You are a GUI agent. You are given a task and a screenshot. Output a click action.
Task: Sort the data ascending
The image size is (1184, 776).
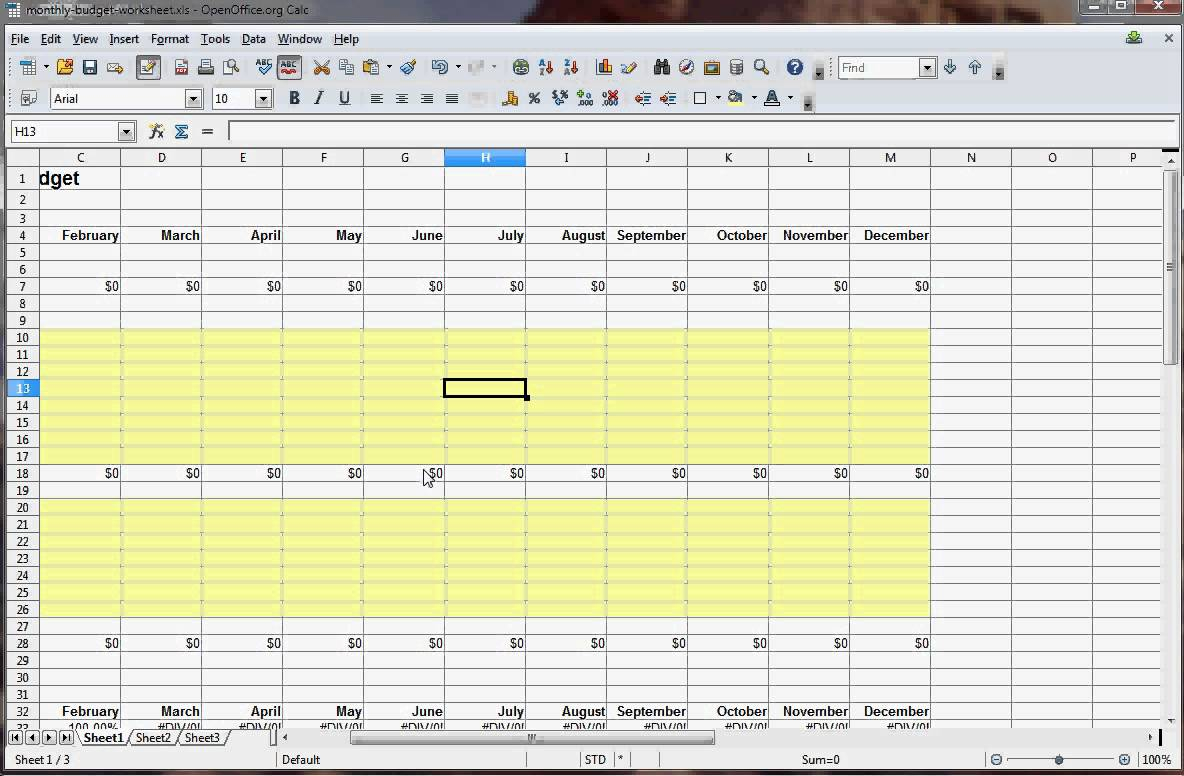(546, 67)
